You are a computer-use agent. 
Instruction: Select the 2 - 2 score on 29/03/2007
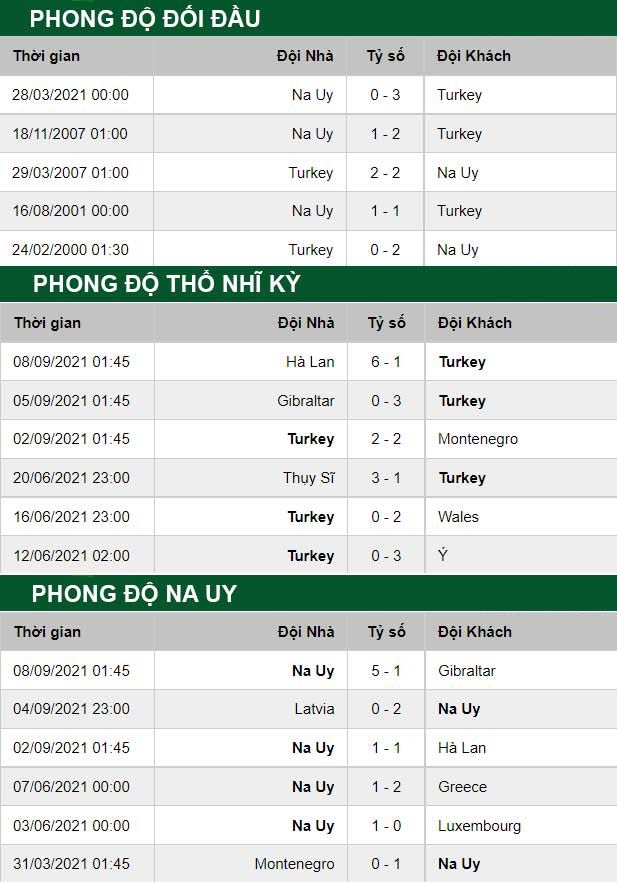point(385,173)
